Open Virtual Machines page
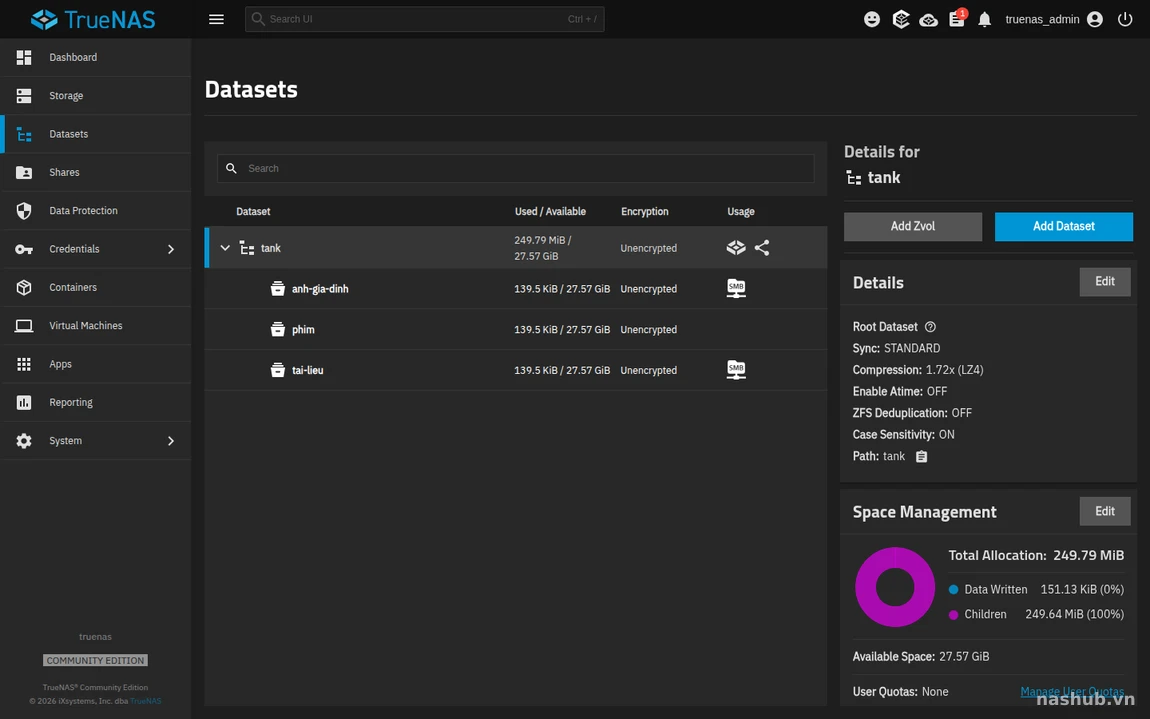Screen dimensions: 1150x719 tap(96, 326)
